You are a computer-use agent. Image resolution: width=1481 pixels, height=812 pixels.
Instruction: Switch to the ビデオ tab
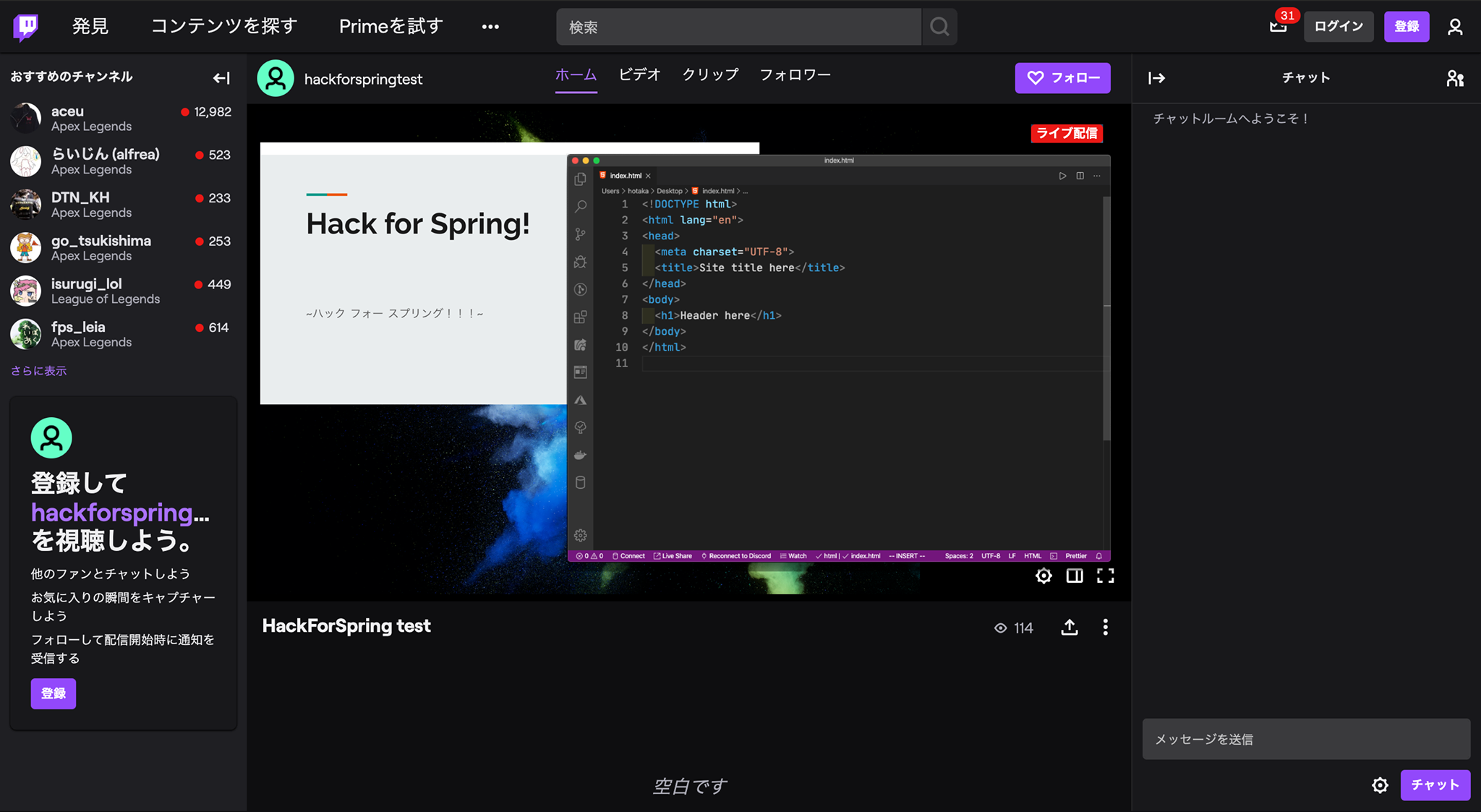click(639, 74)
